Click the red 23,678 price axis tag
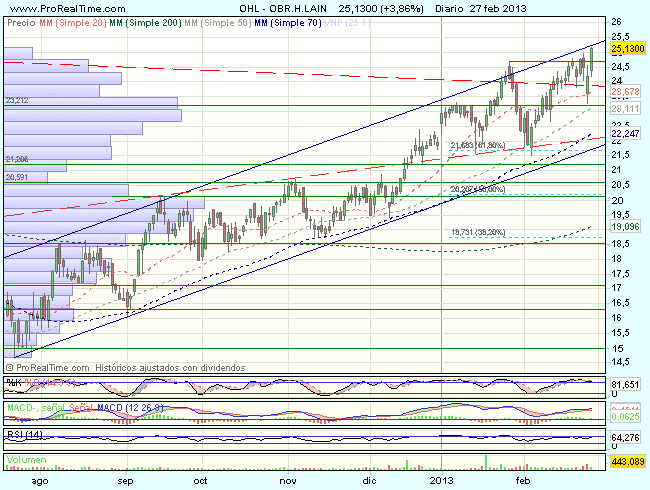Viewport: 650px width, 490px height. point(624,91)
